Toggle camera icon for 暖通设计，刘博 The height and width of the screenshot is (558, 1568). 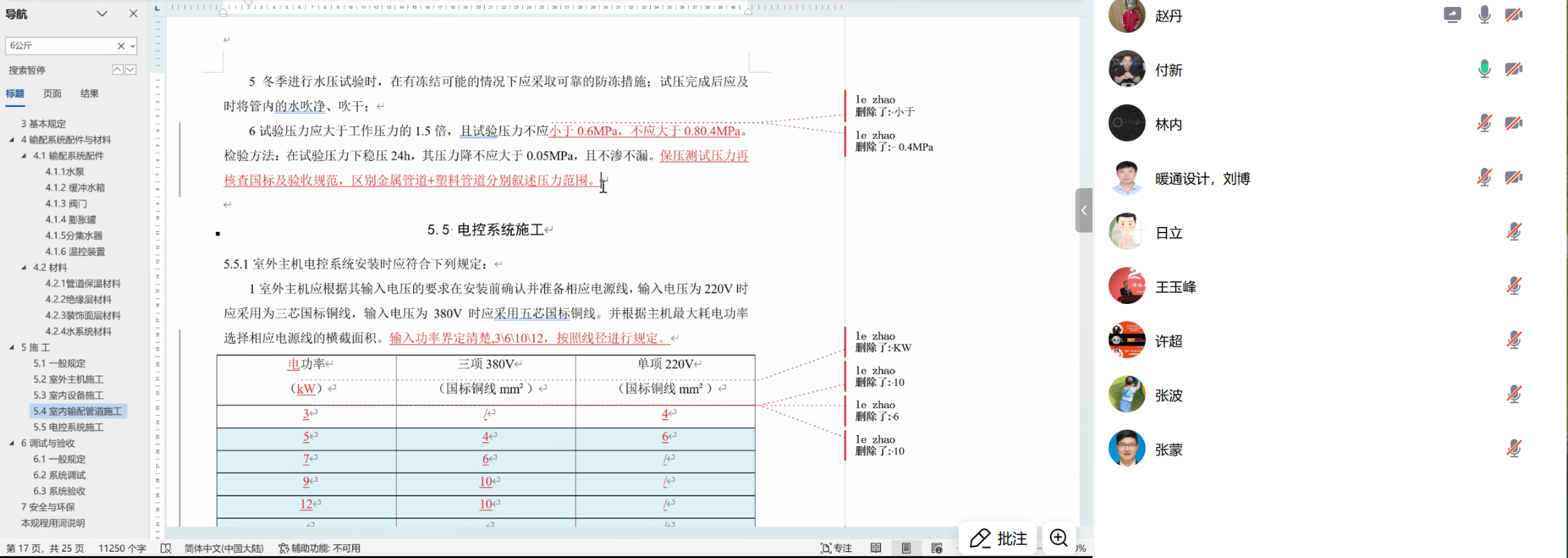point(1514,178)
